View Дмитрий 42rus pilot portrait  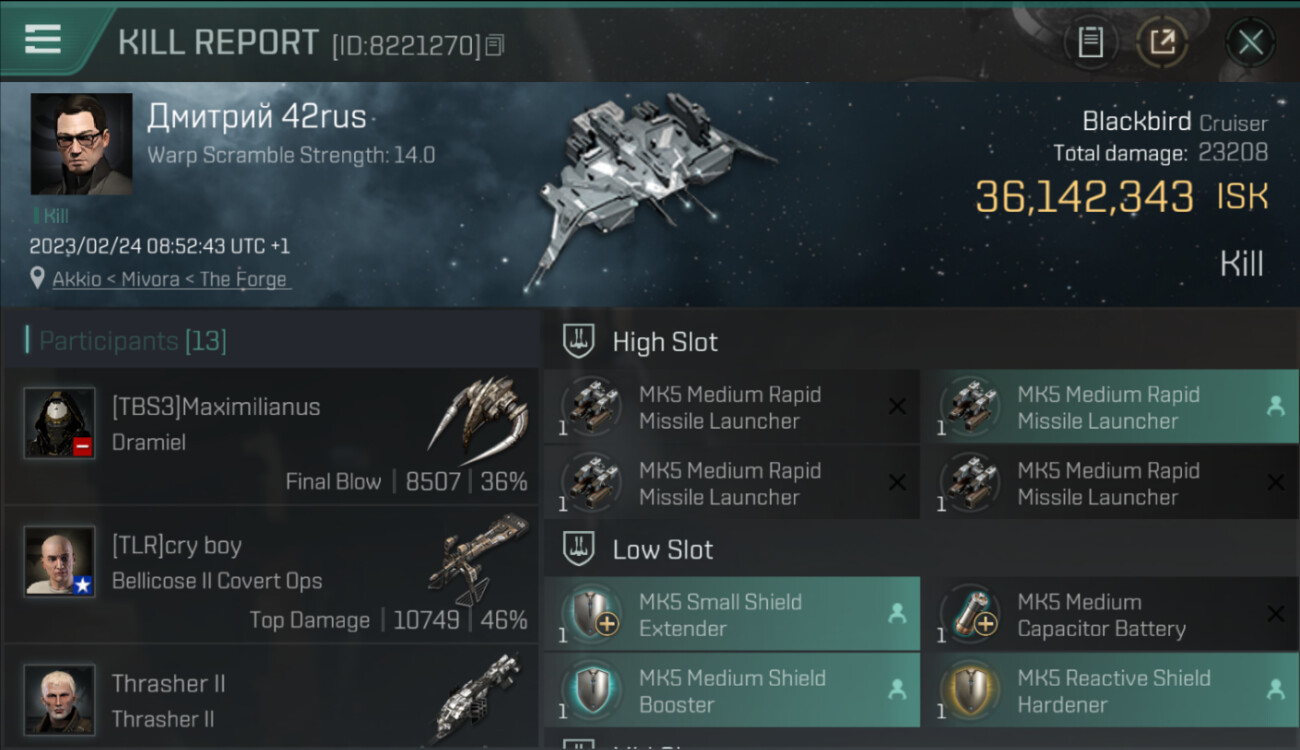pyautogui.click(x=81, y=144)
